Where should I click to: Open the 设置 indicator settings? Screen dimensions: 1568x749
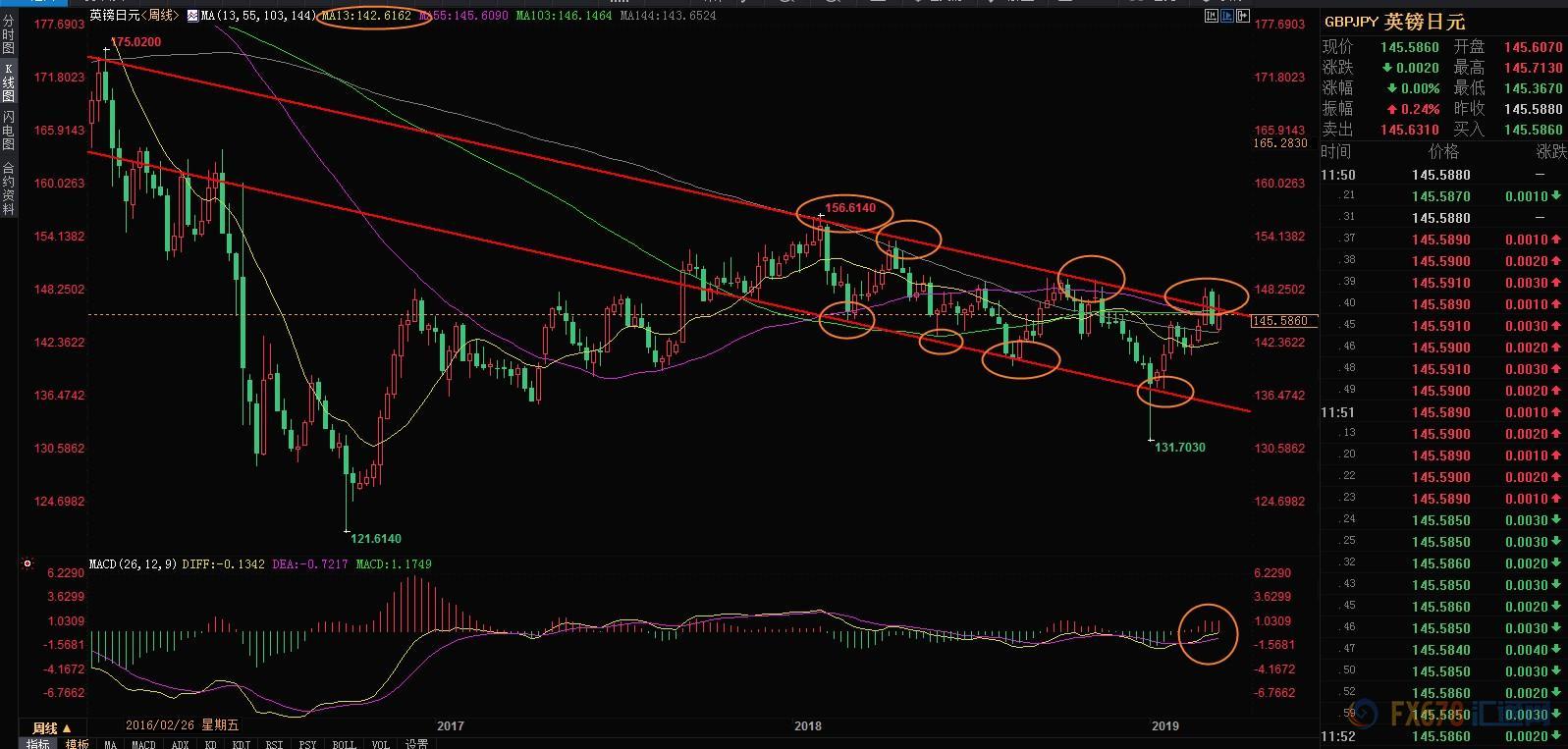(416, 744)
